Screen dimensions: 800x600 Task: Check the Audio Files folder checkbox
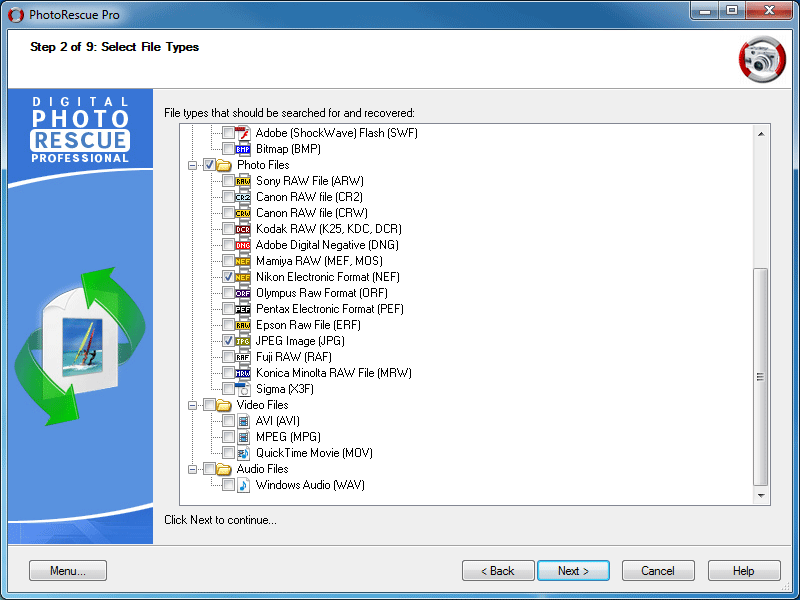[x=209, y=469]
